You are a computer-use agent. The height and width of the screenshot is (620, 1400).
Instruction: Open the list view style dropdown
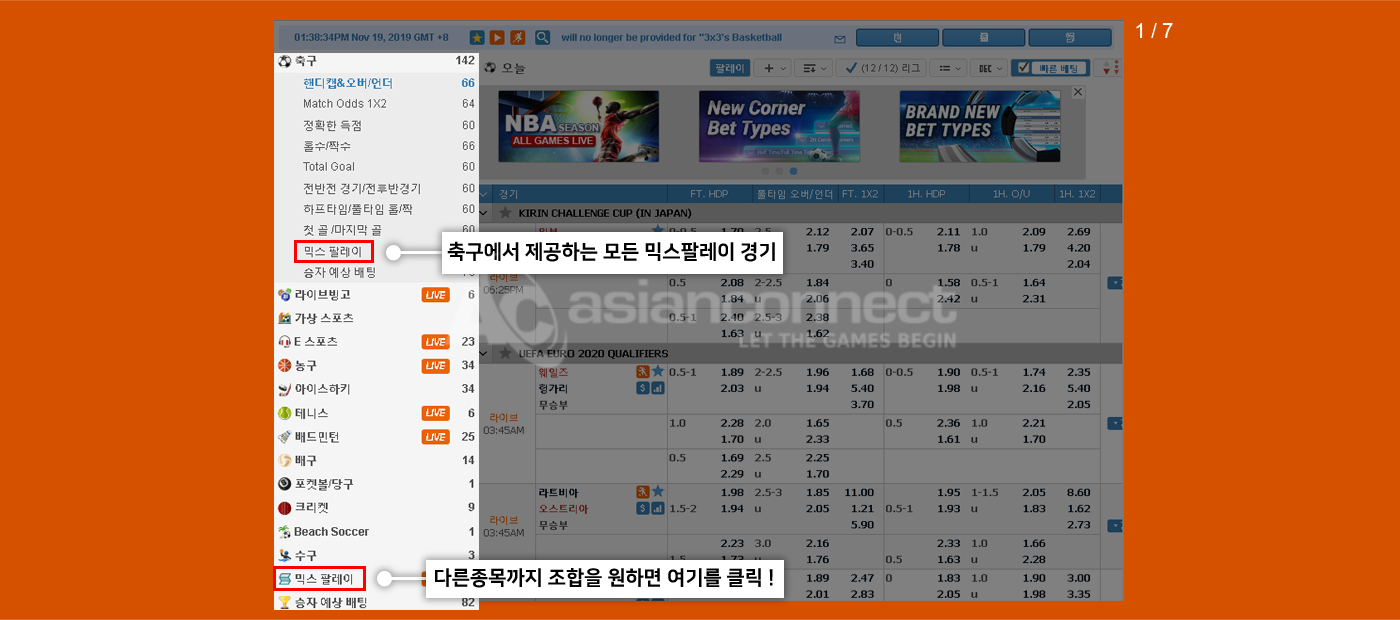point(946,68)
